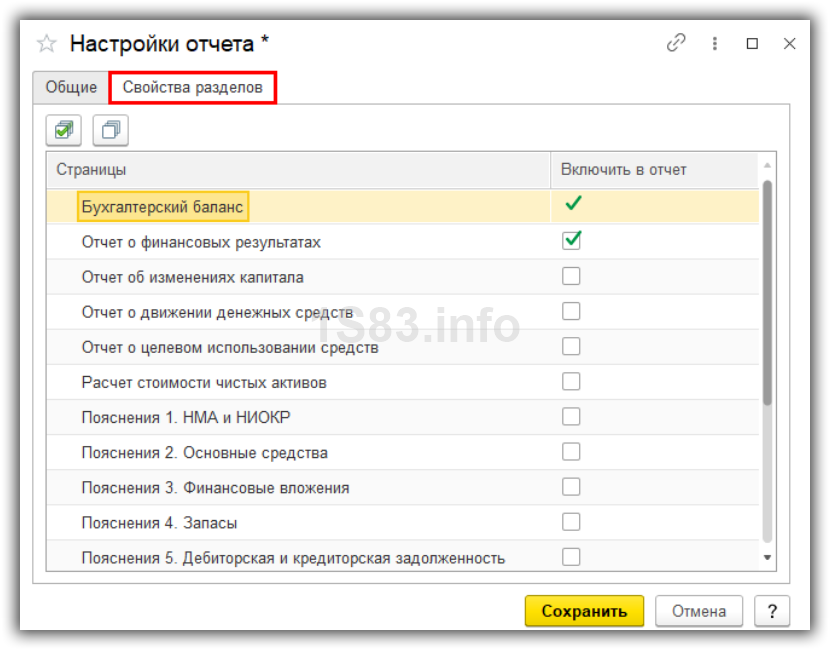This screenshot has height=650, width=830.
Task: Click the Пояснения 1. НМА и НИОКР row
Action: coord(403,417)
